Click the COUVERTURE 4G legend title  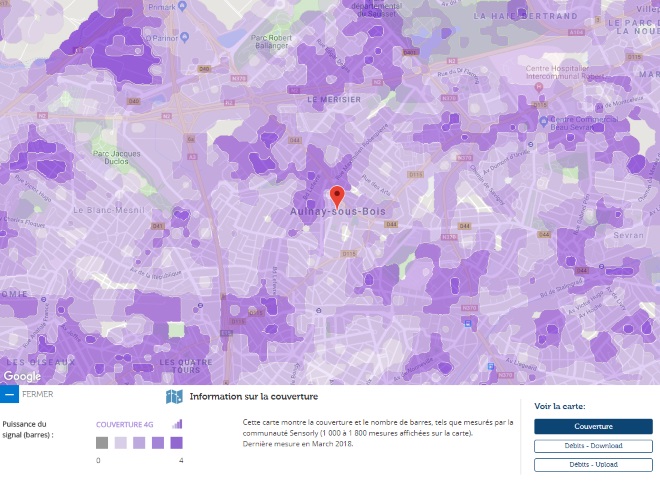coord(125,425)
